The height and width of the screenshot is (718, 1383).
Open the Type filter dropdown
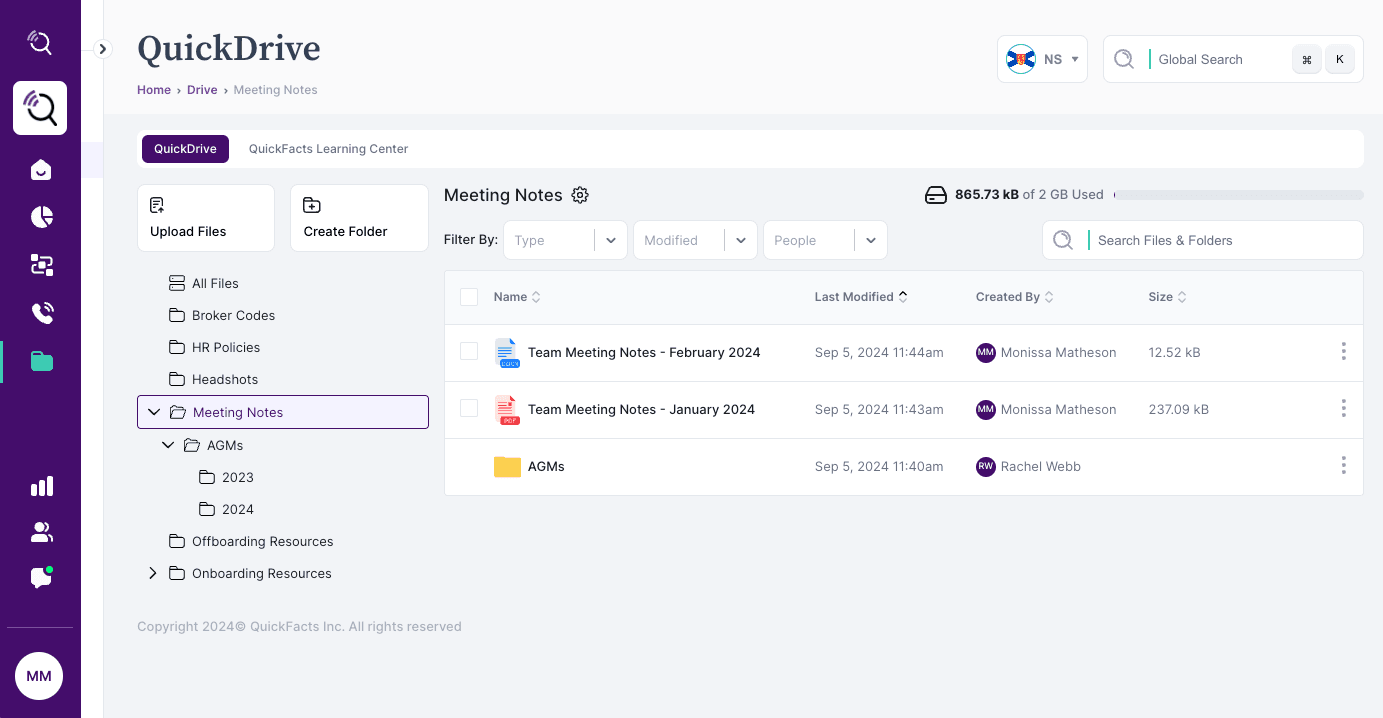(x=565, y=240)
